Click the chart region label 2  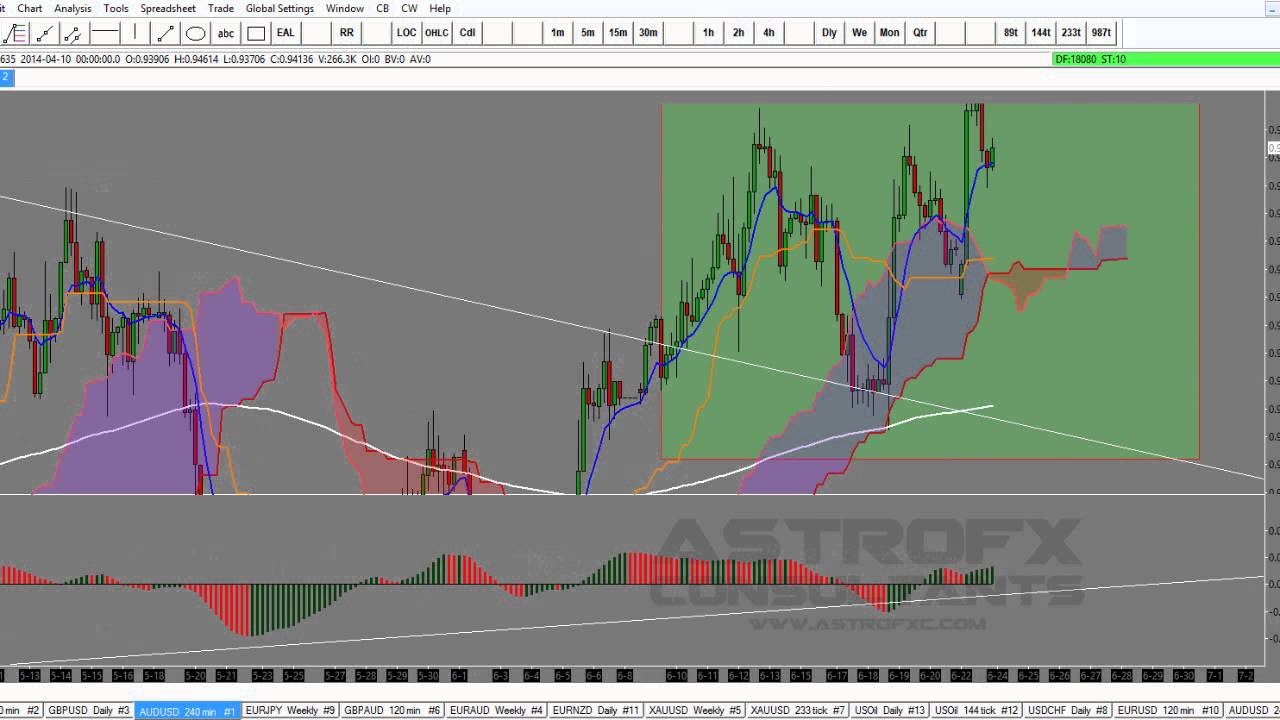coord(6,78)
